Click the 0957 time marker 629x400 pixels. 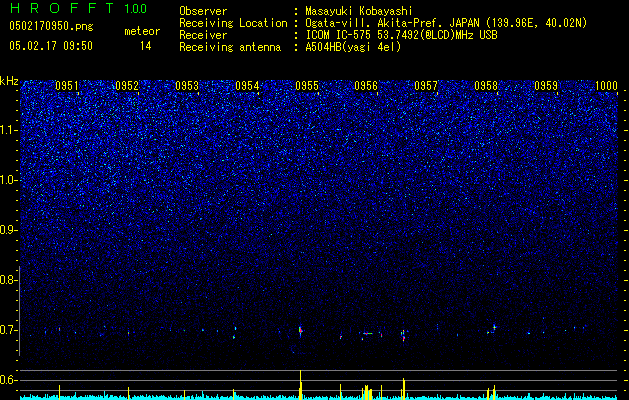pos(426,86)
